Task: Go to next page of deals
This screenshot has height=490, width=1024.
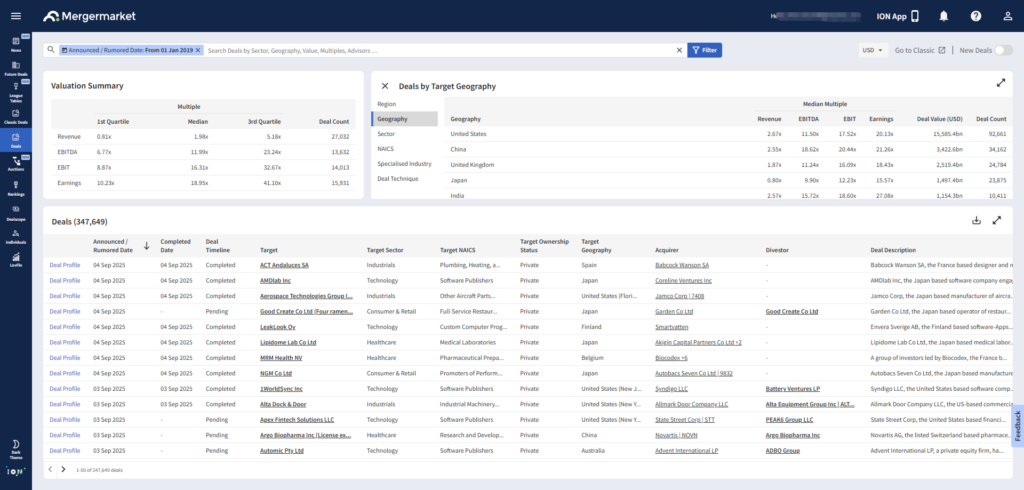Action: (63, 469)
